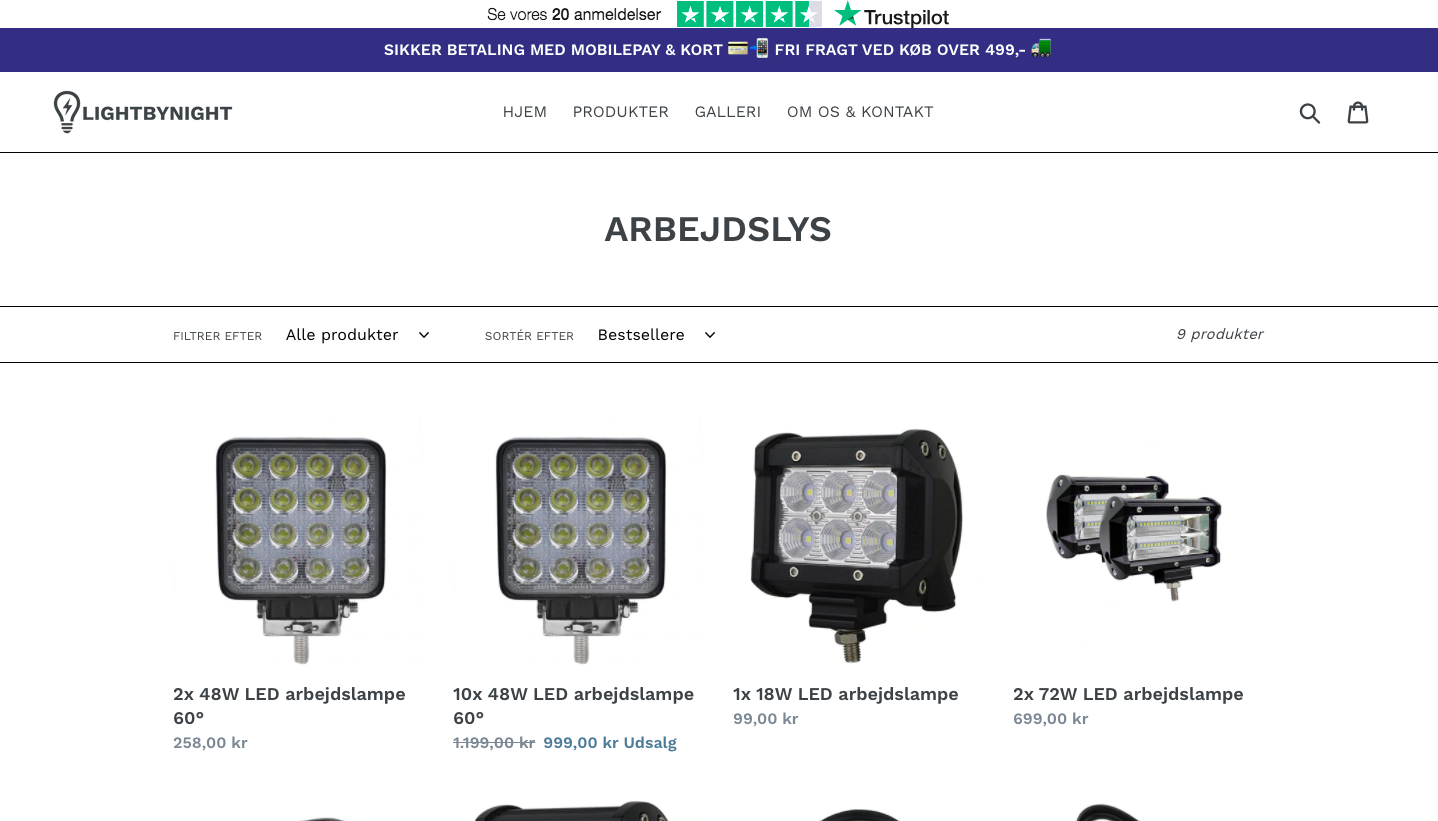Open the search magnifier icon
The height and width of the screenshot is (821, 1438).
pos(1310,113)
